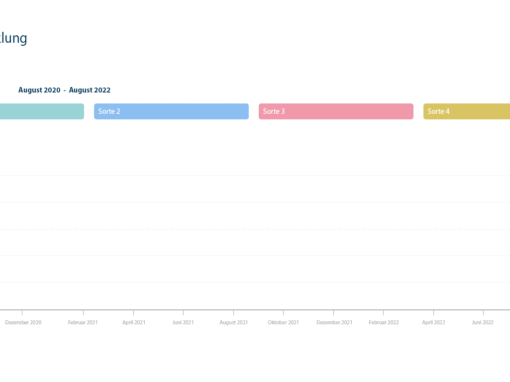Toggle the yellow Sorte 4 series
Screen dimensions: 510x382
pyautogui.click(x=467, y=111)
